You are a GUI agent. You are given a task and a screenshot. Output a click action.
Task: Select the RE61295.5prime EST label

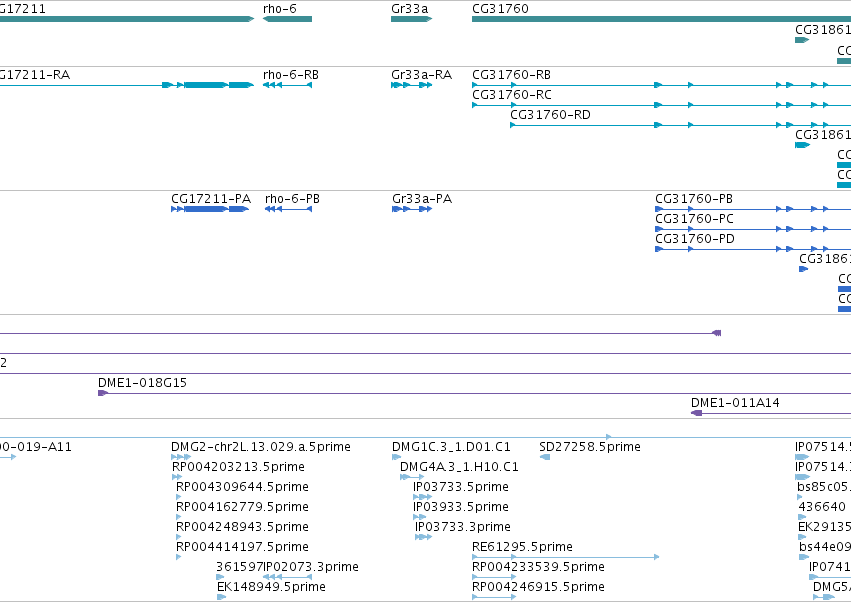click(x=522, y=548)
